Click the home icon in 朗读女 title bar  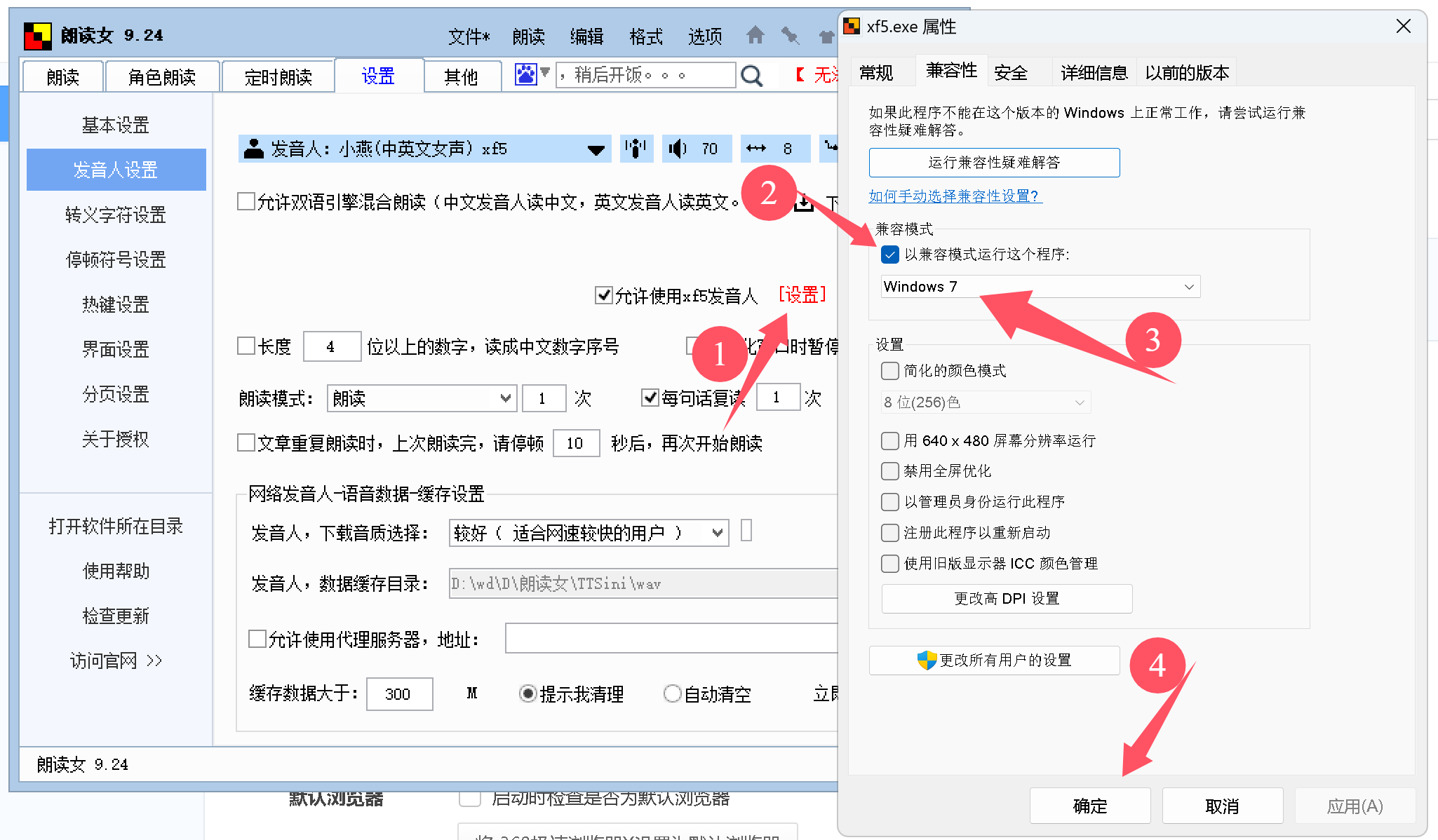755,35
